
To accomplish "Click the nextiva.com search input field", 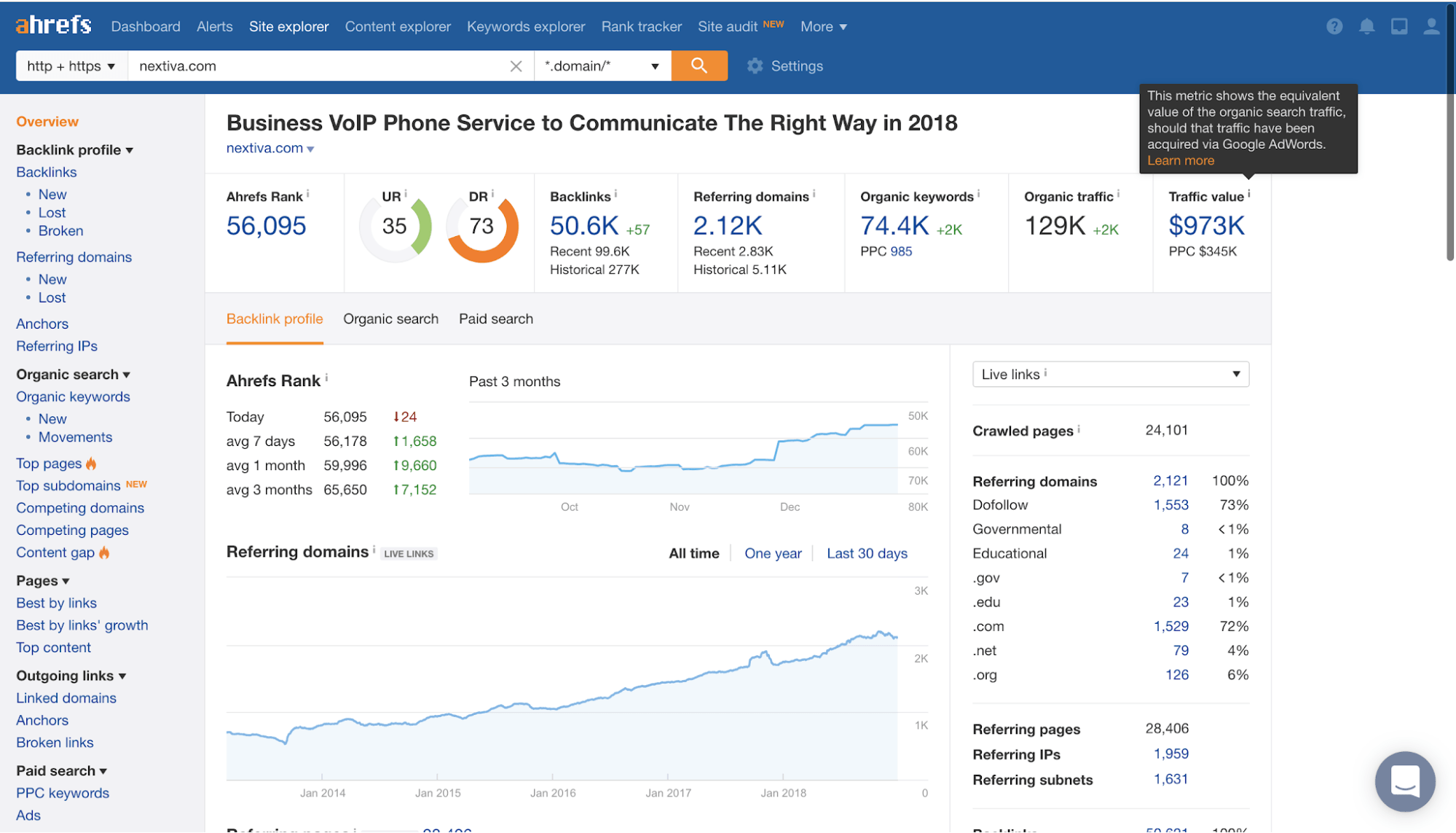I will pyautogui.click(x=318, y=66).
